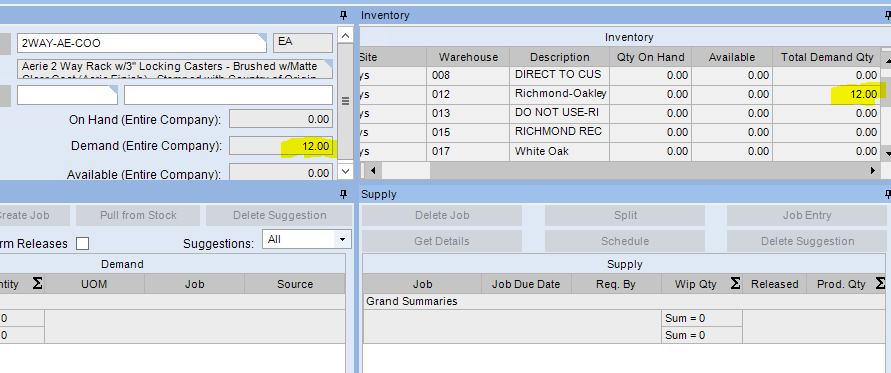Click down arrow of part panel scrollbar
The image size is (891, 373).
pyautogui.click(x=345, y=171)
